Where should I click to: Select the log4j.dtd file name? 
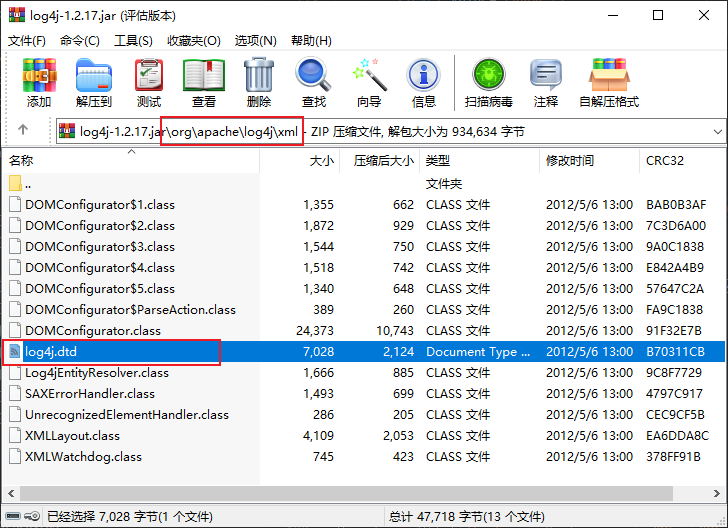51,352
